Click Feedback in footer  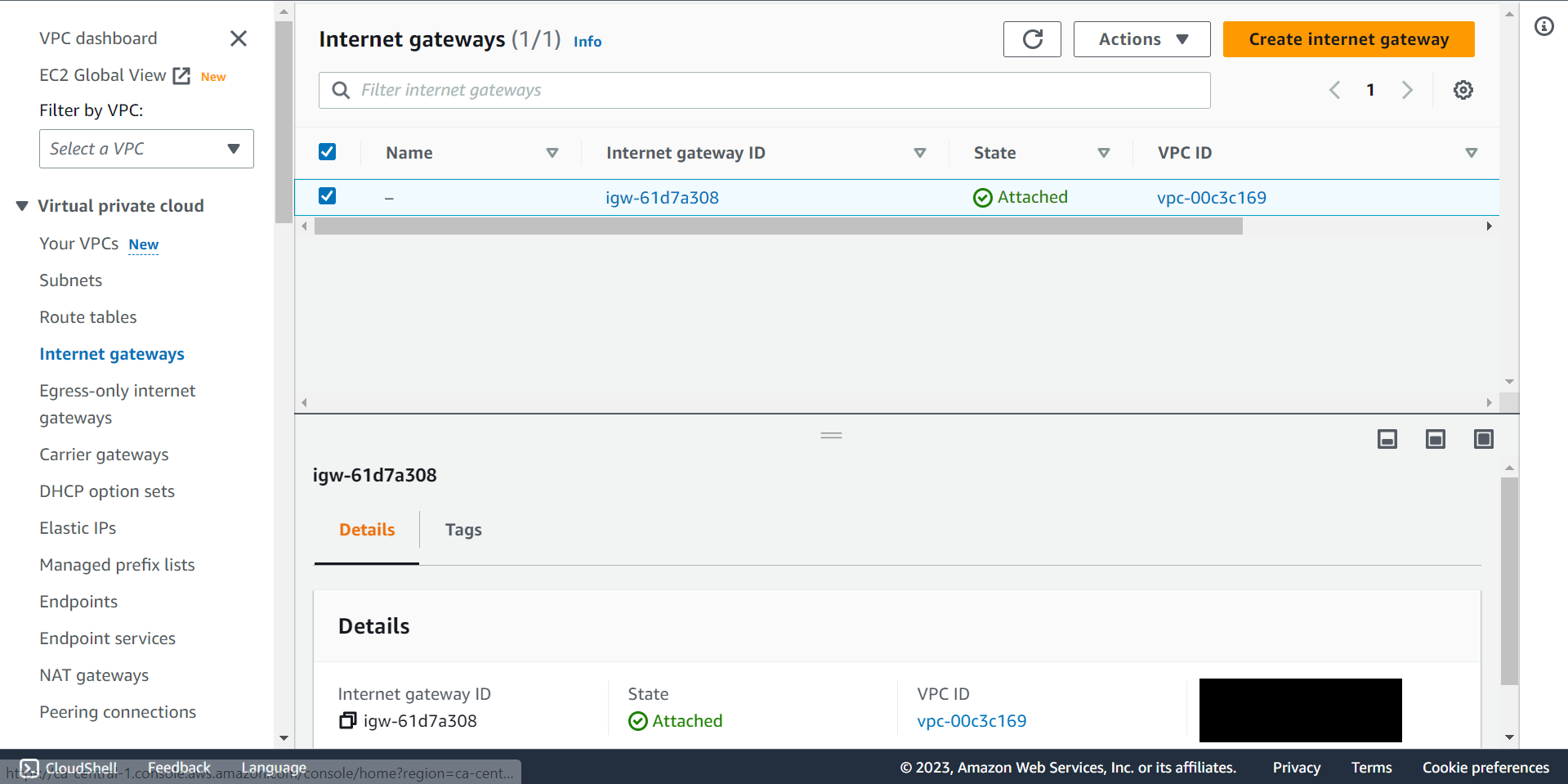click(x=179, y=768)
